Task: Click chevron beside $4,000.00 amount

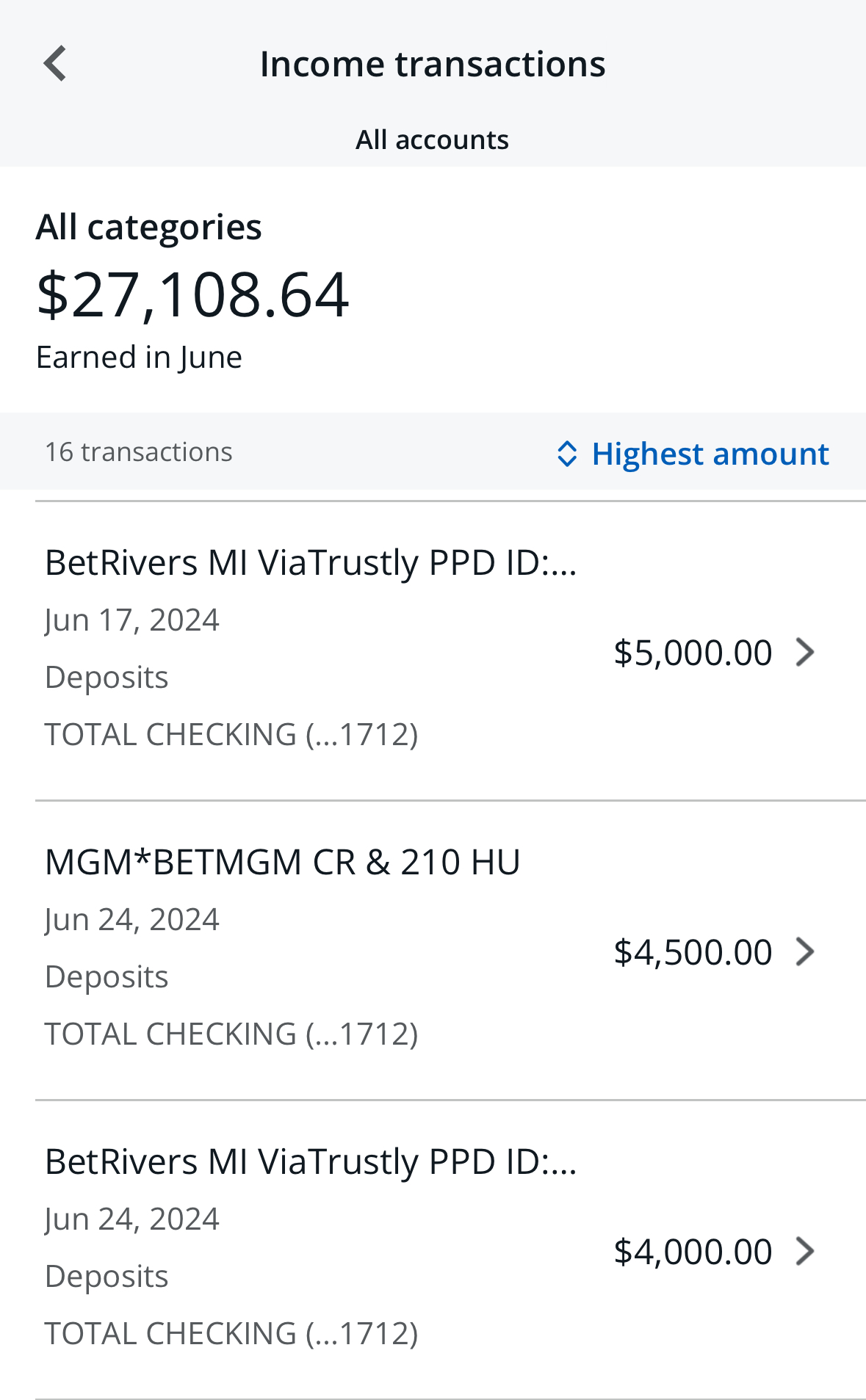Action: (806, 1251)
